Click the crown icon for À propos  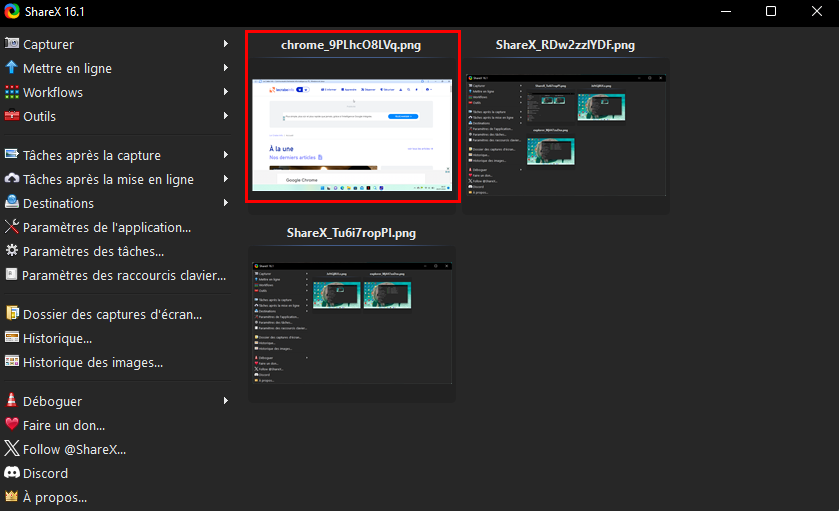tap(11, 496)
